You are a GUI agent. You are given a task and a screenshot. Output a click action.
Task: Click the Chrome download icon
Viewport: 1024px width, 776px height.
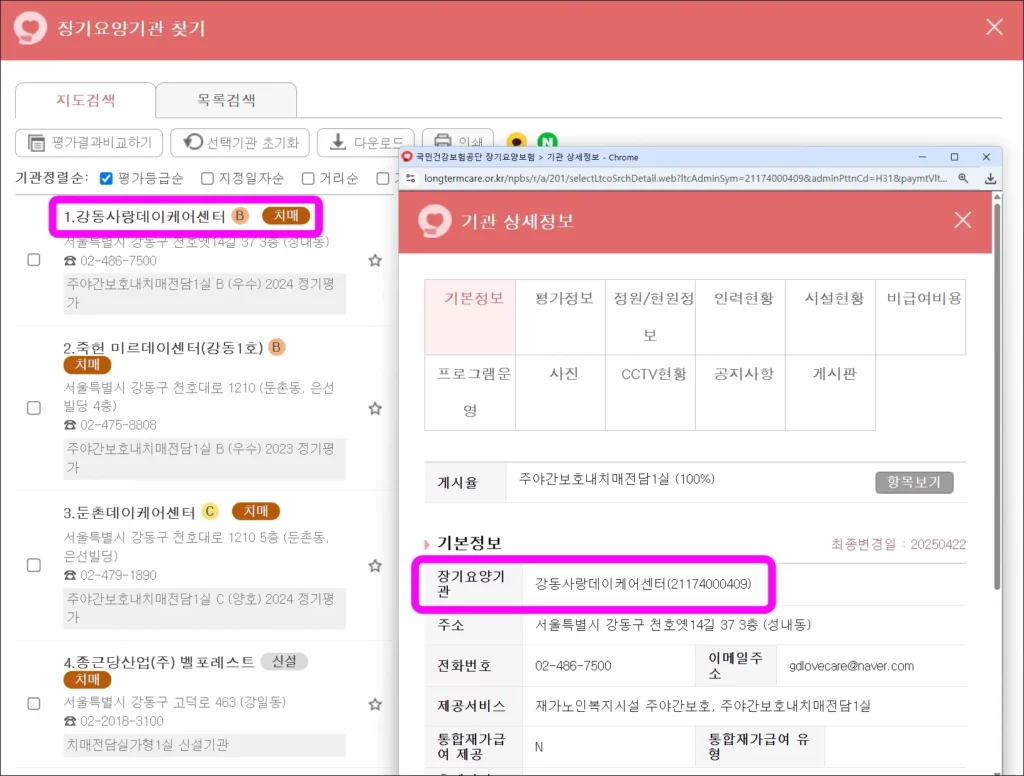click(x=990, y=178)
